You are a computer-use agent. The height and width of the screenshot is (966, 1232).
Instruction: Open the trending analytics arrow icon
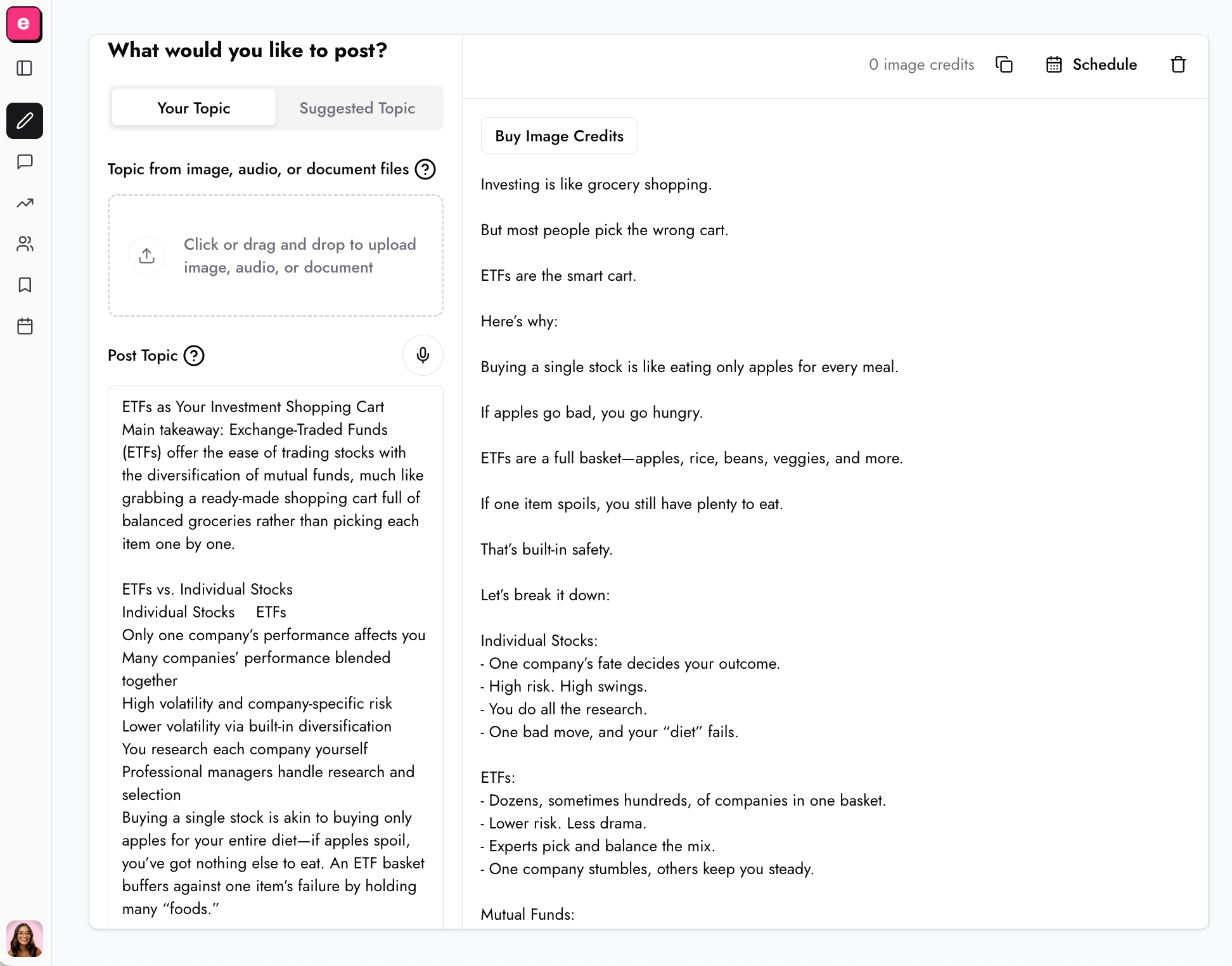(25, 203)
